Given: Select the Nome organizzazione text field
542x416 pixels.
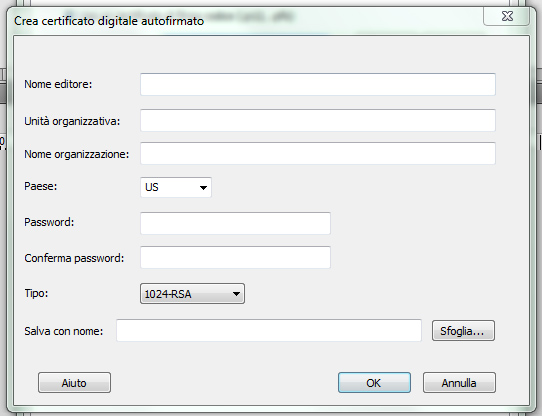Looking at the screenshot, I should coord(318,153).
